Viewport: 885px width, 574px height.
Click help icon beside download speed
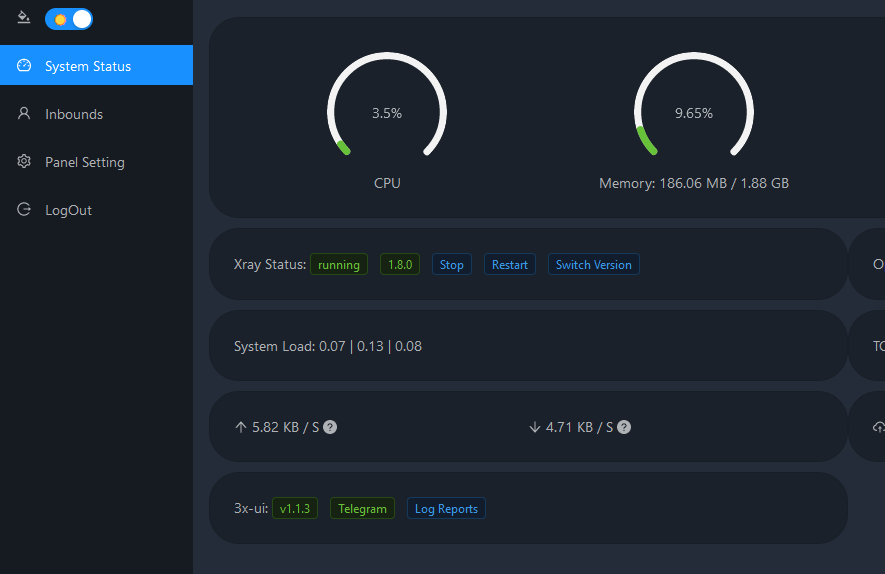click(624, 427)
